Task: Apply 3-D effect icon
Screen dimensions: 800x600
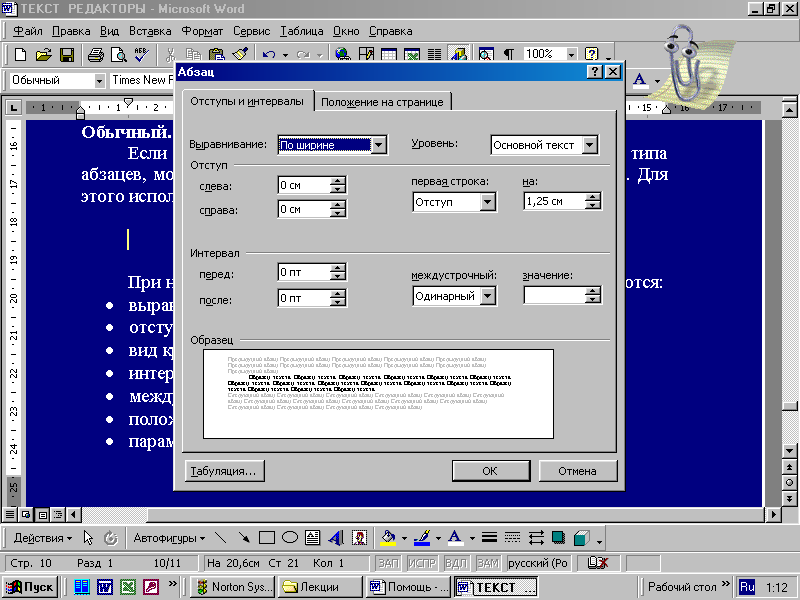Action: coord(582,538)
